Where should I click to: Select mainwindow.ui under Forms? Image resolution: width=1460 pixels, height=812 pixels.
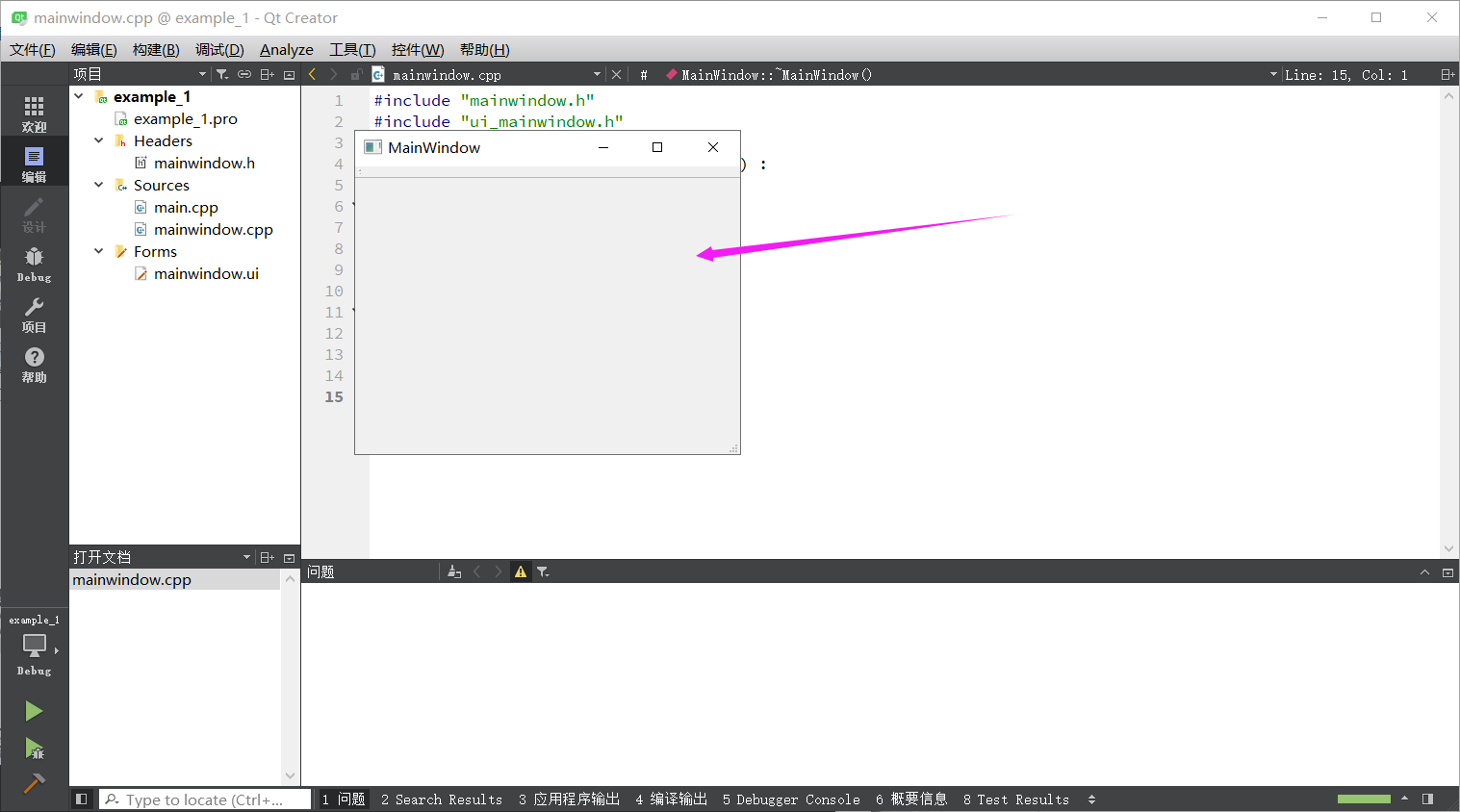(206, 273)
